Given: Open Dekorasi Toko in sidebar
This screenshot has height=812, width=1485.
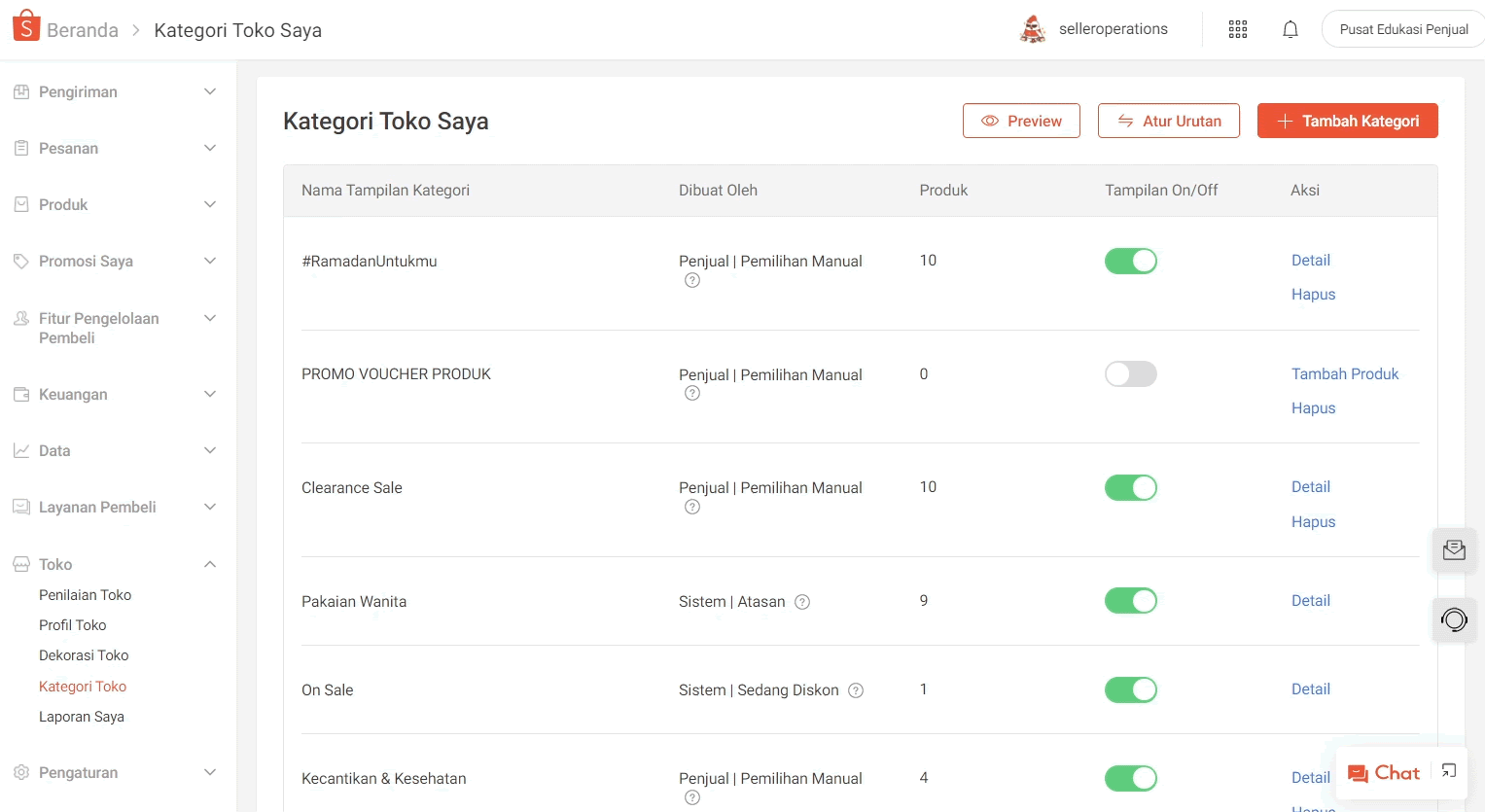Looking at the screenshot, I should (x=84, y=655).
